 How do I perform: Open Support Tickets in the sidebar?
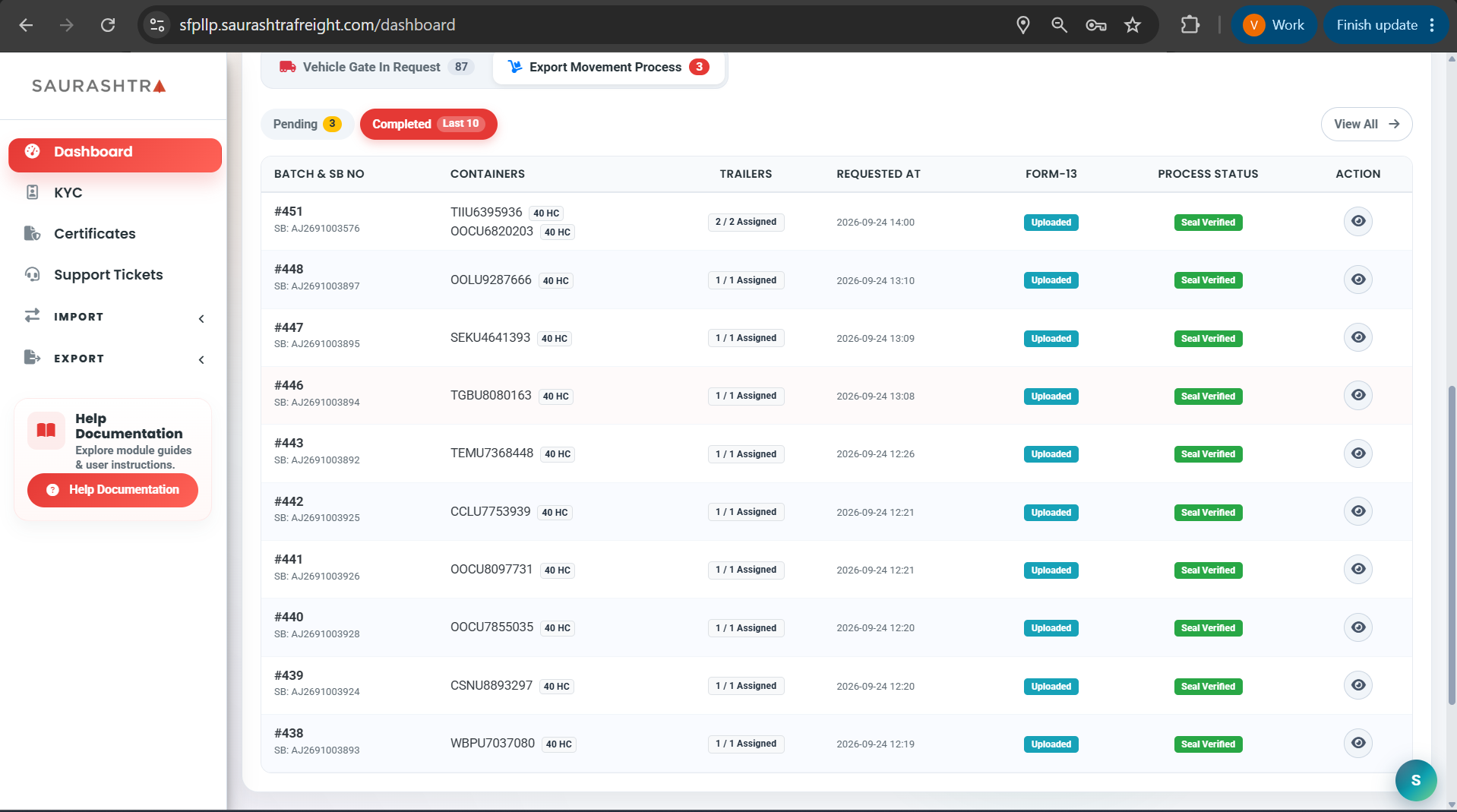[x=115, y=275]
